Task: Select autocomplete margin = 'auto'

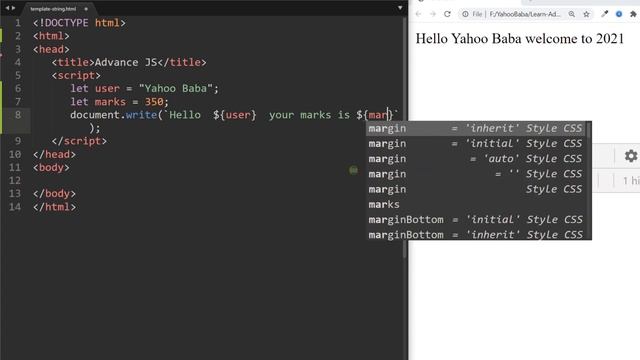Action: (x=476, y=159)
